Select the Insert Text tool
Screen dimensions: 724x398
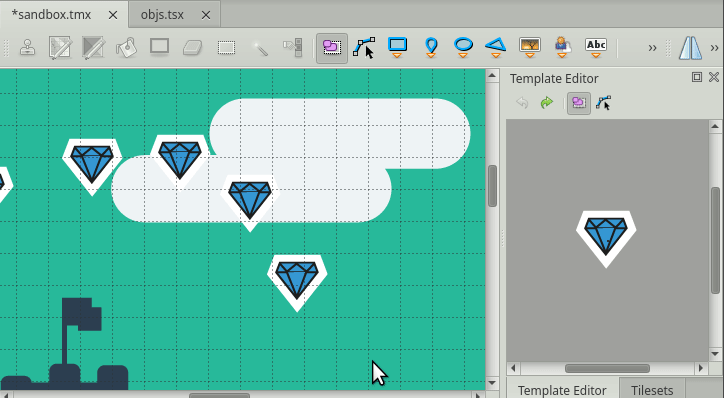pos(596,48)
